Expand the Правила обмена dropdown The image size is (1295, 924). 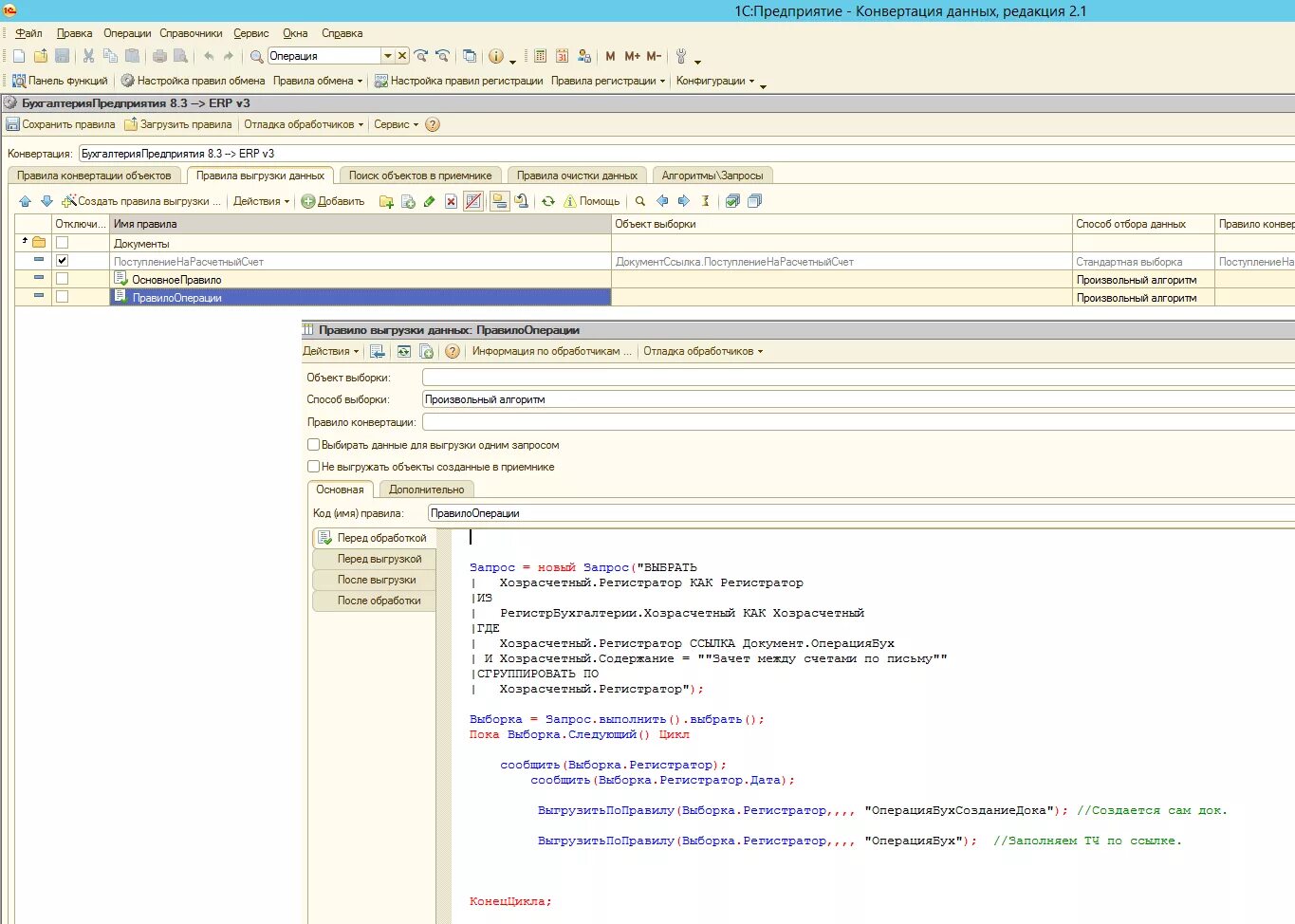pyautogui.click(x=318, y=81)
